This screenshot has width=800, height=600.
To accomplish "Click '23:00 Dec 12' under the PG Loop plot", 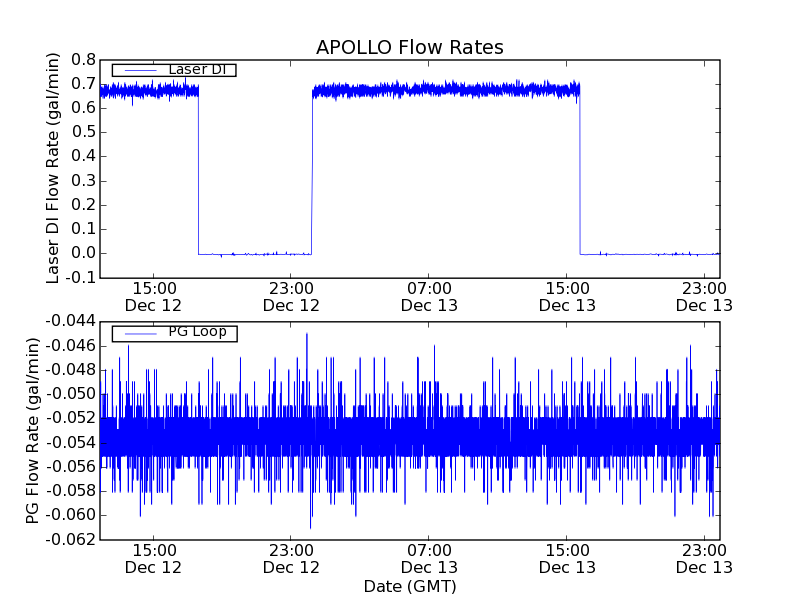I will coord(291,559).
